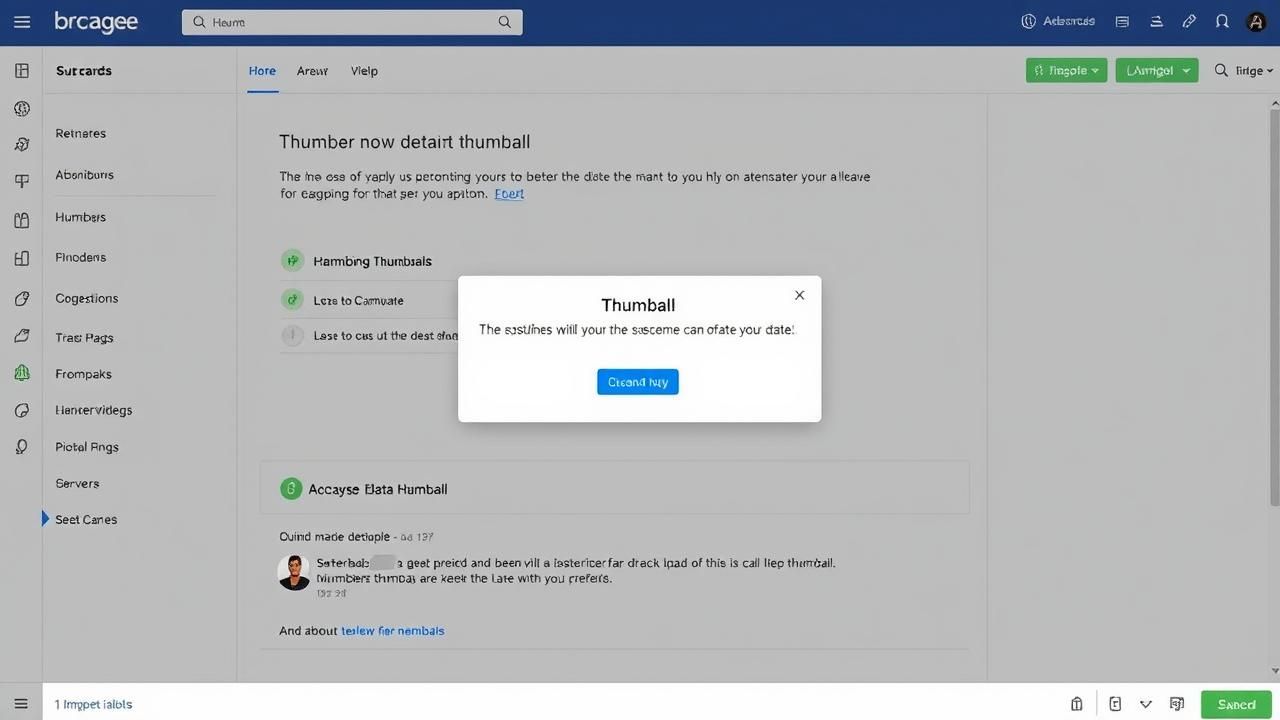The image size is (1280, 720).
Task: Switch to the Vielp tab
Action: 364,71
